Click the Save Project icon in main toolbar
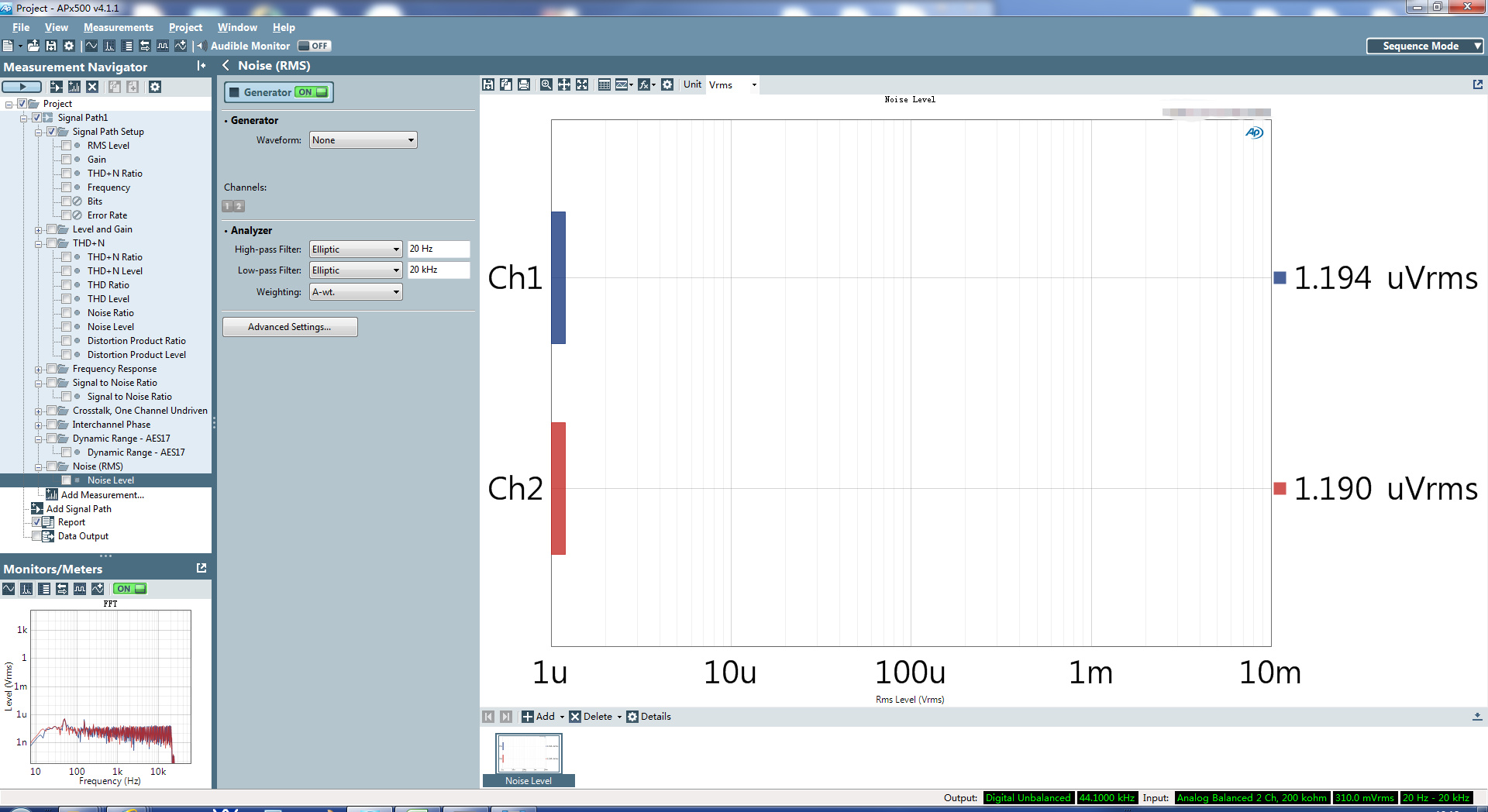 click(x=51, y=46)
